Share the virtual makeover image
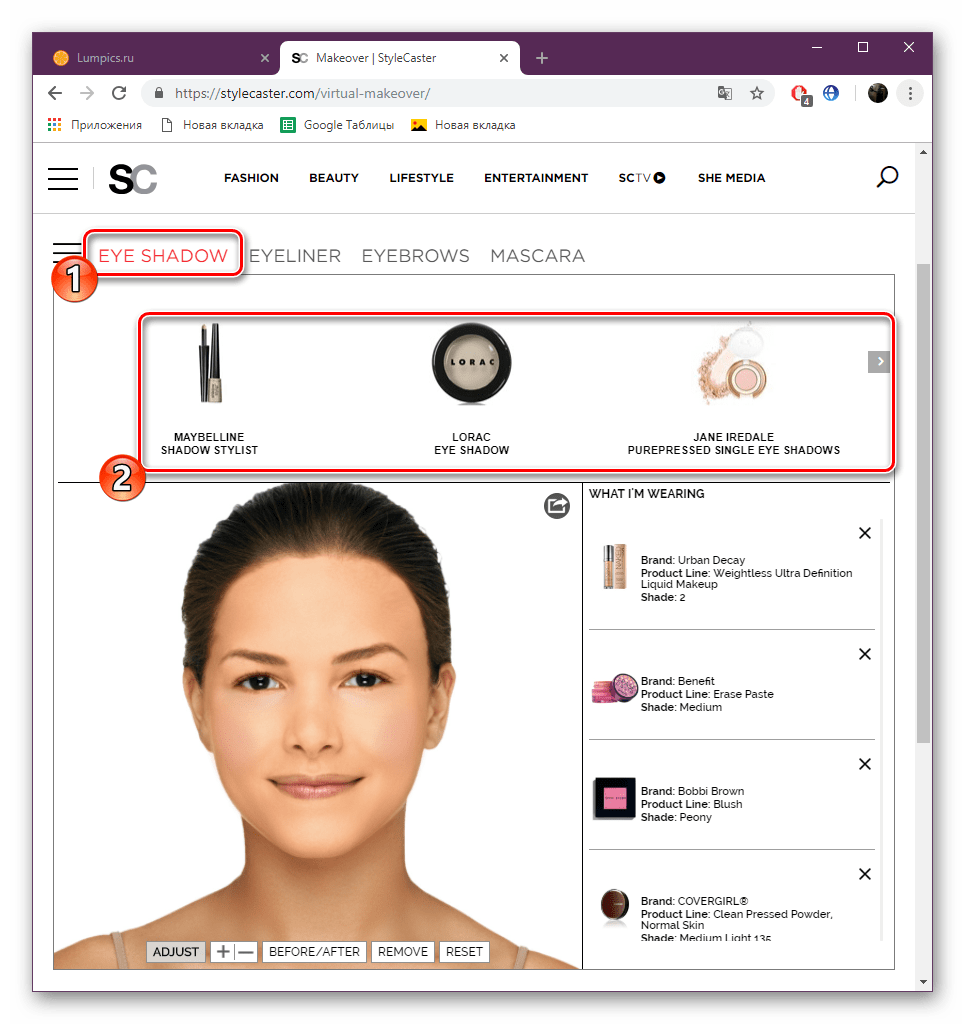Viewport: 965px width, 1024px height. [x=556, y=506]
